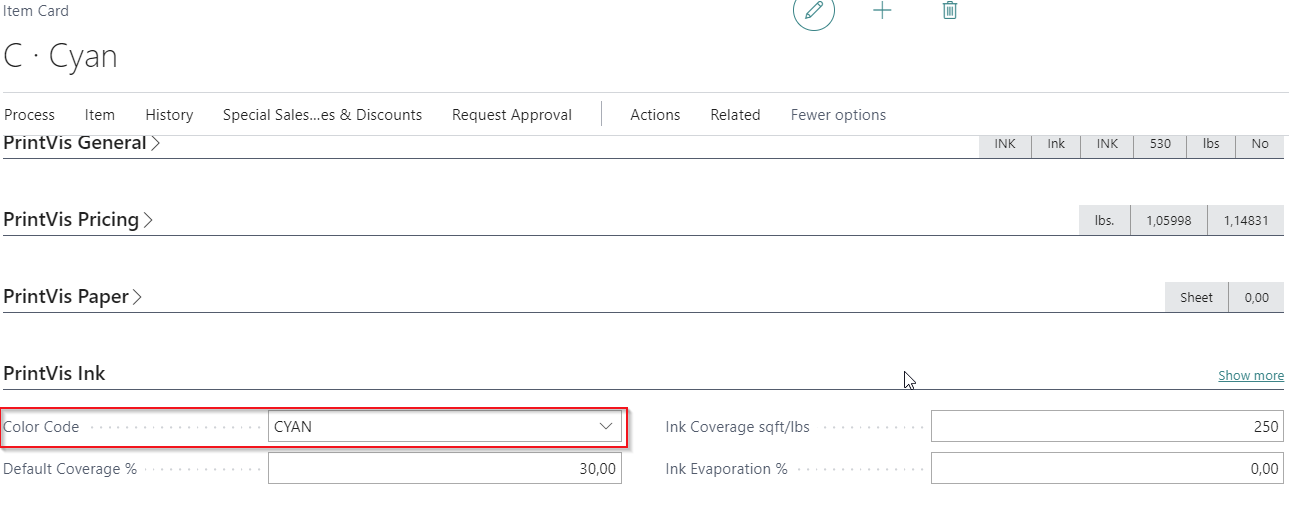Click the plus icon to create new item
This screenshot has width=1289, height=523.
pos(882,11)
